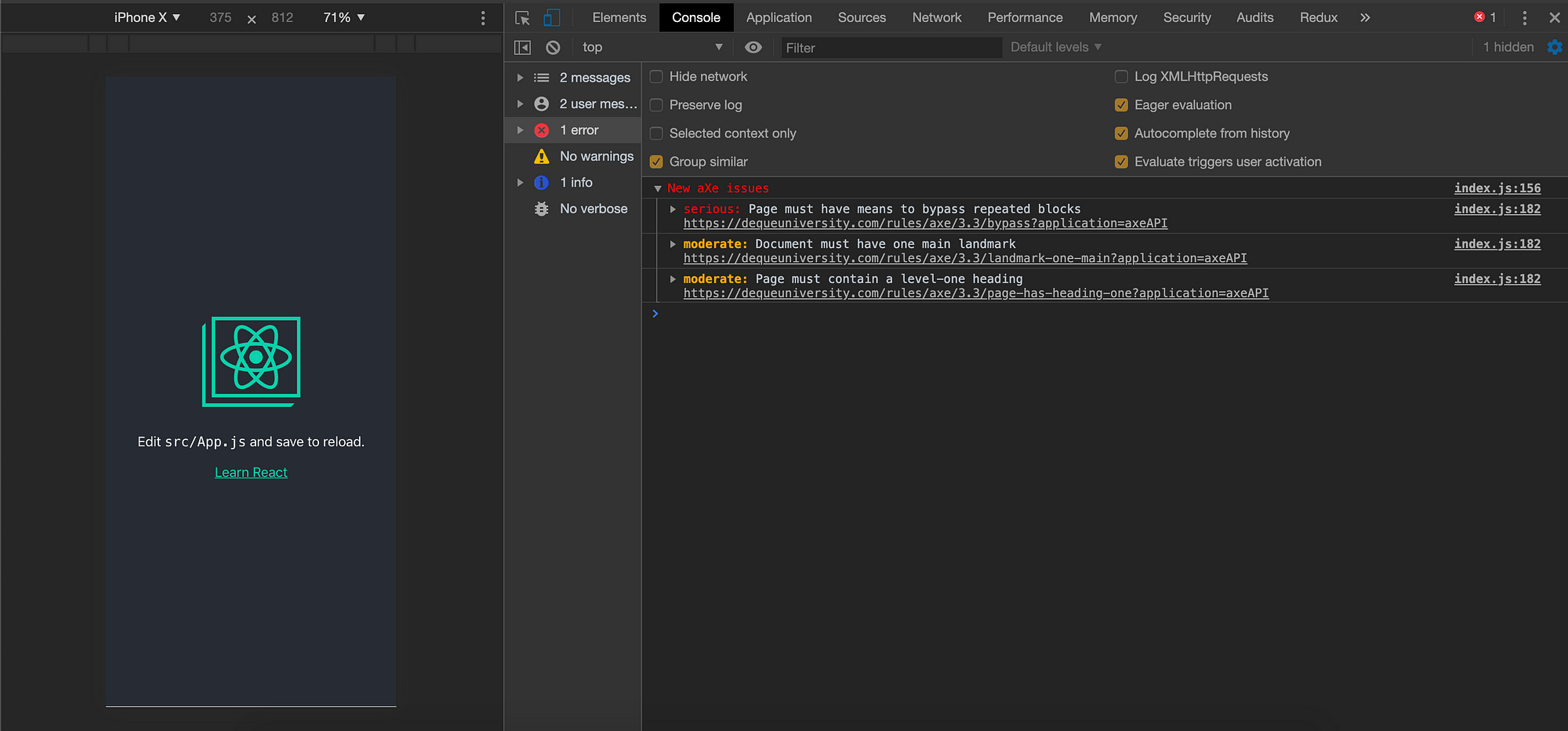
Task: Open the Memory tab
Action: pos(1112,17)
